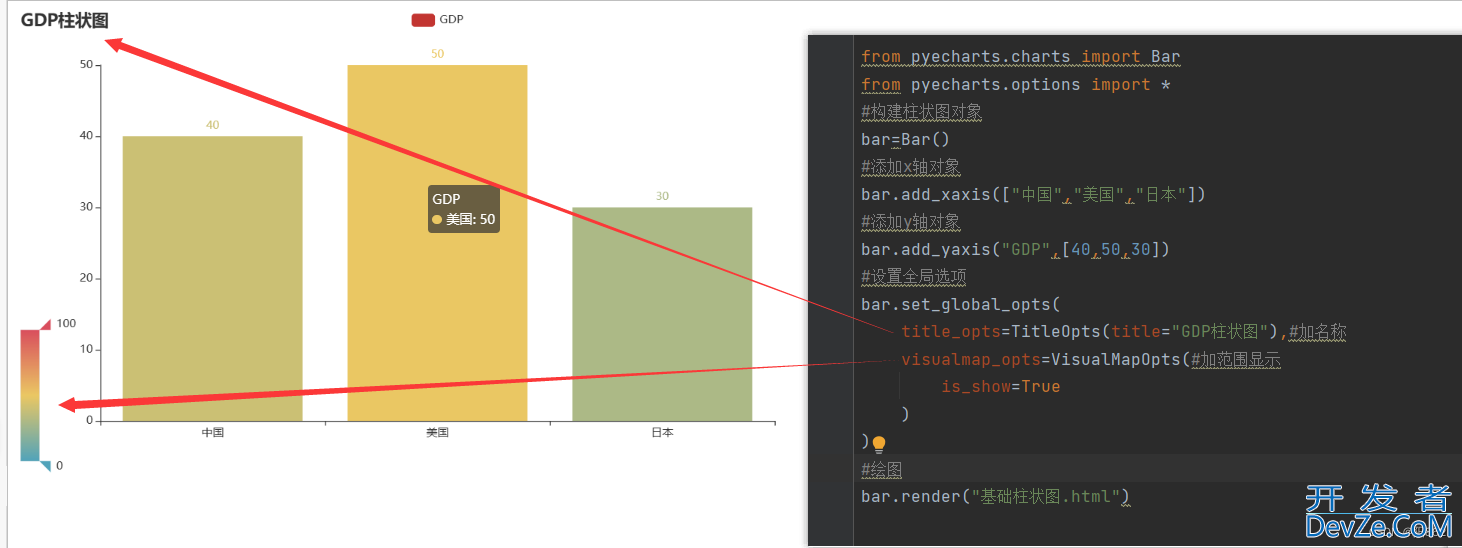Click the code line bar=Bar()
Viewport: 1462px width, 548px height.
click(905, 139)
